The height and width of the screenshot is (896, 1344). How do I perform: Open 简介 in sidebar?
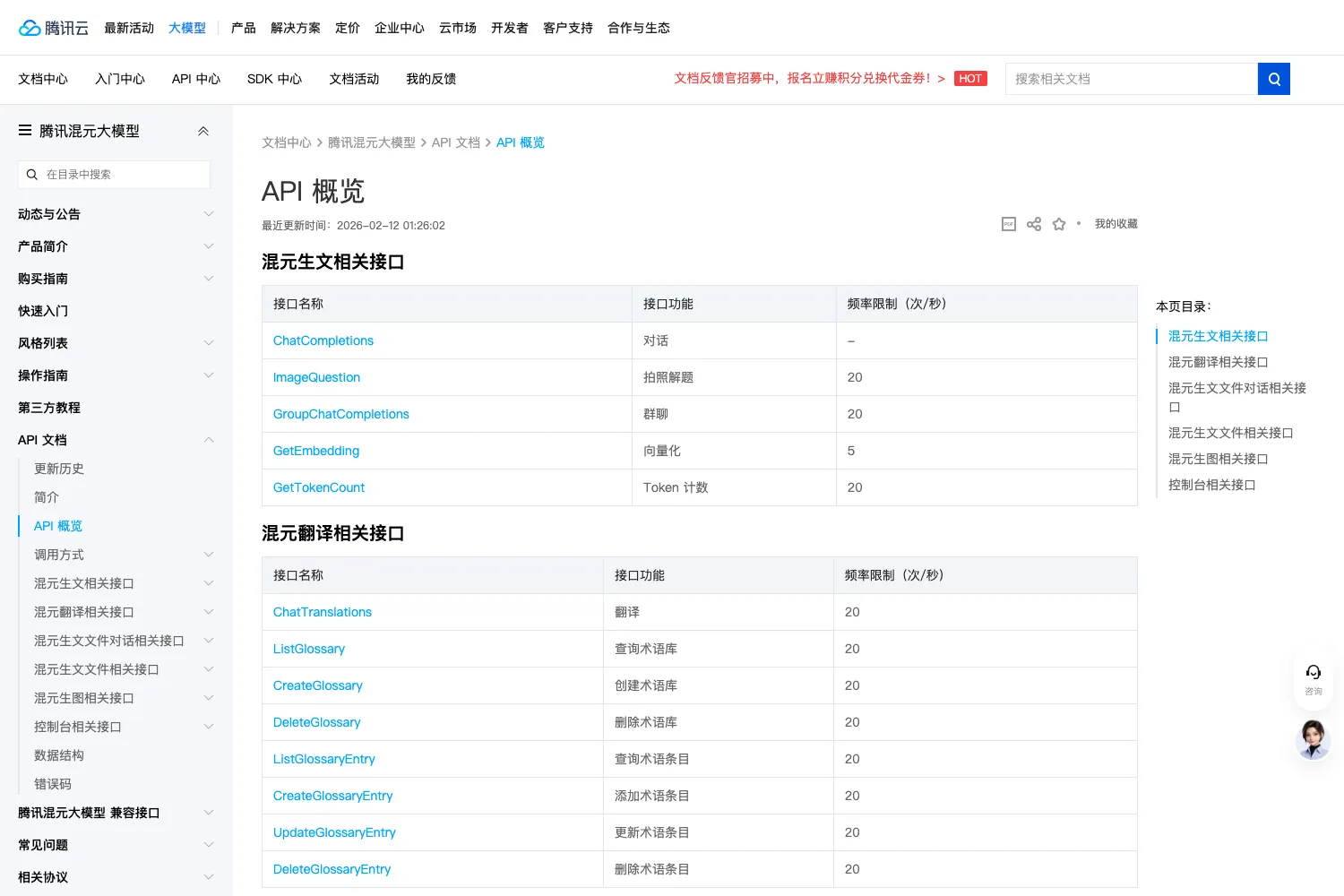pos(47,497)
